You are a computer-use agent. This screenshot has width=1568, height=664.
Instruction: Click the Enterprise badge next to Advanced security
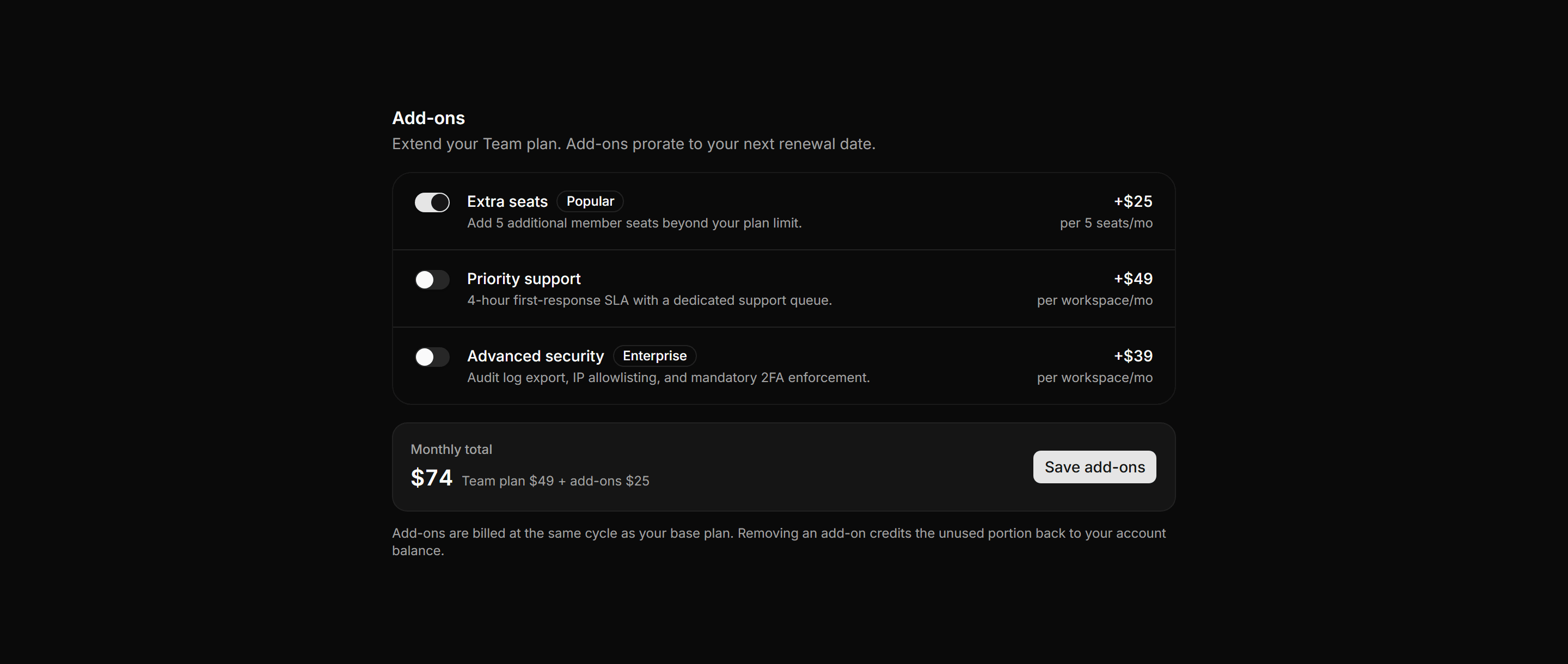click(x=654, y=356)
